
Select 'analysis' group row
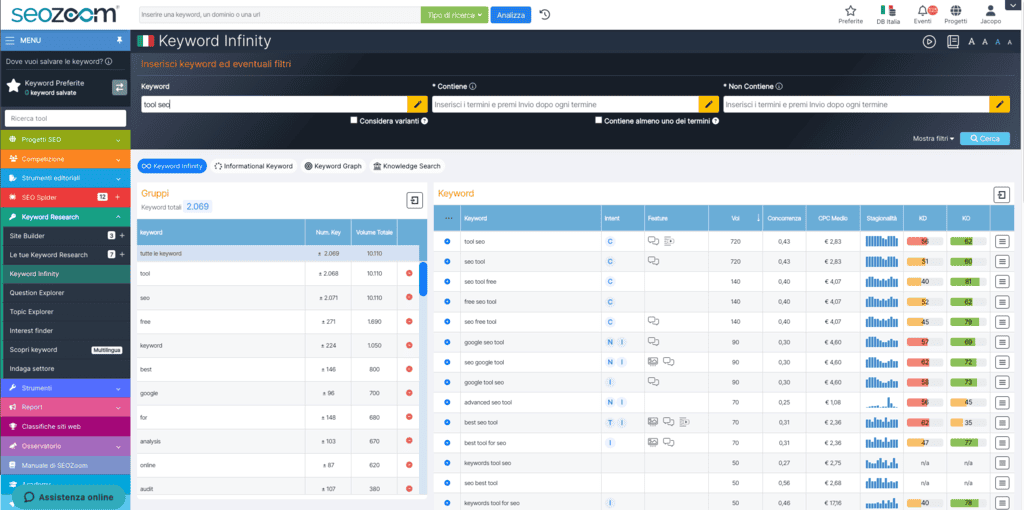tap(278, 441)
